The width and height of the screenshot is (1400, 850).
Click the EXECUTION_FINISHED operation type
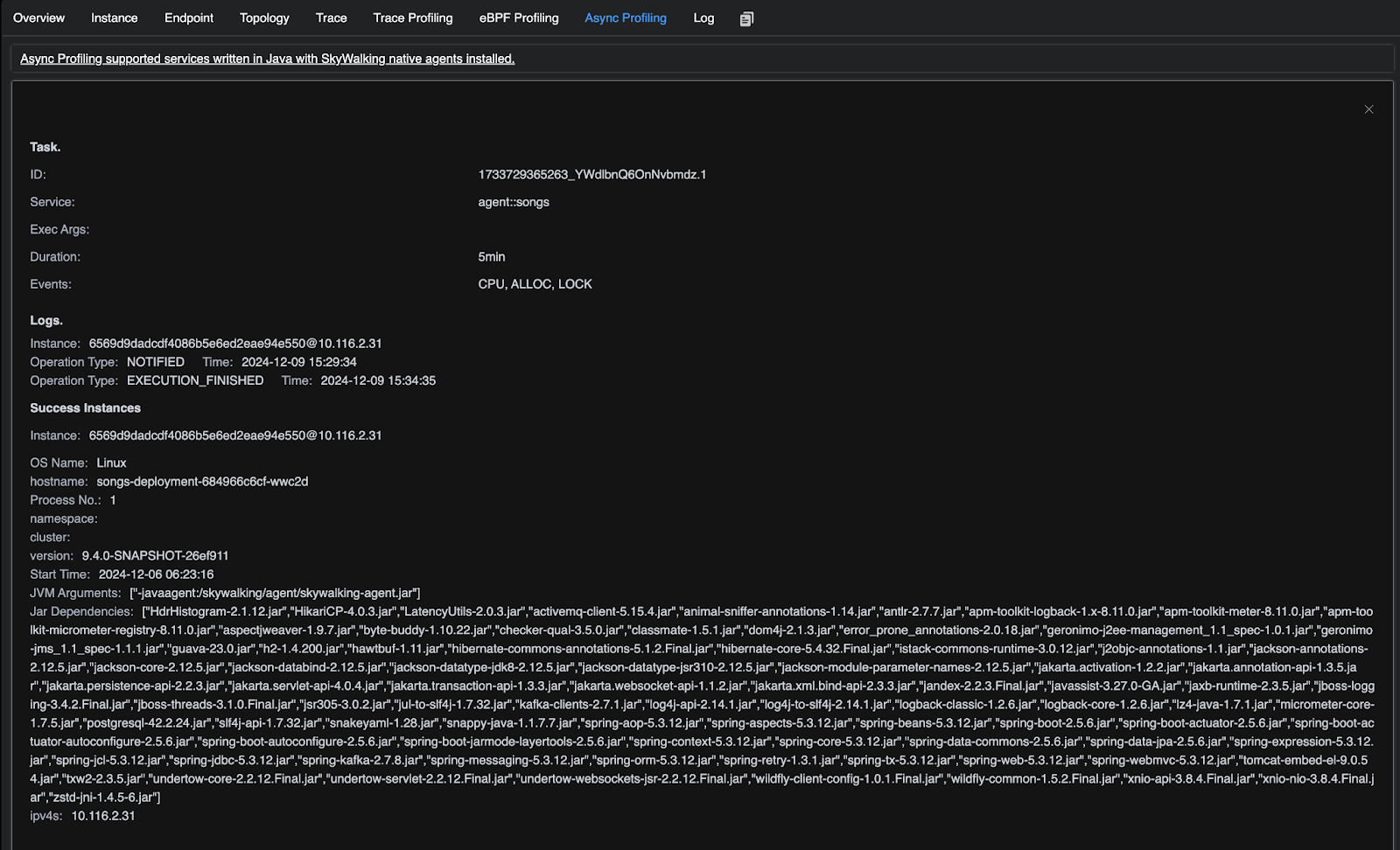pos(195,380)
